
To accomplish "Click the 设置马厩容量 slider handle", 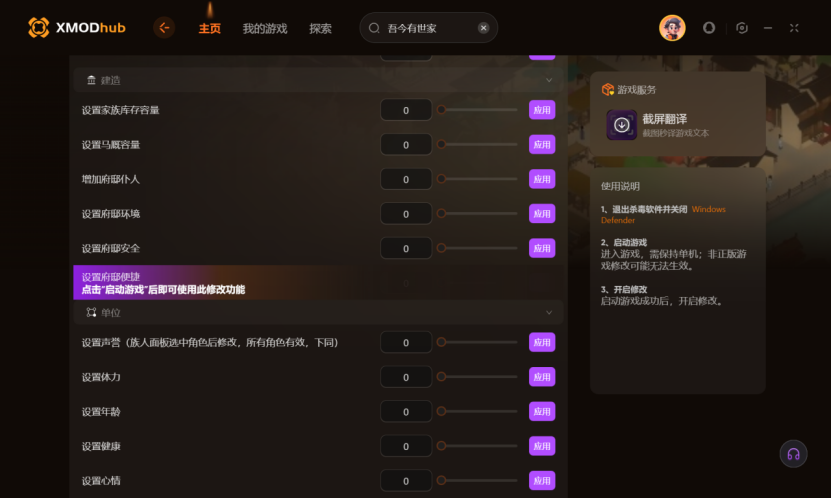I will point(441,144).
